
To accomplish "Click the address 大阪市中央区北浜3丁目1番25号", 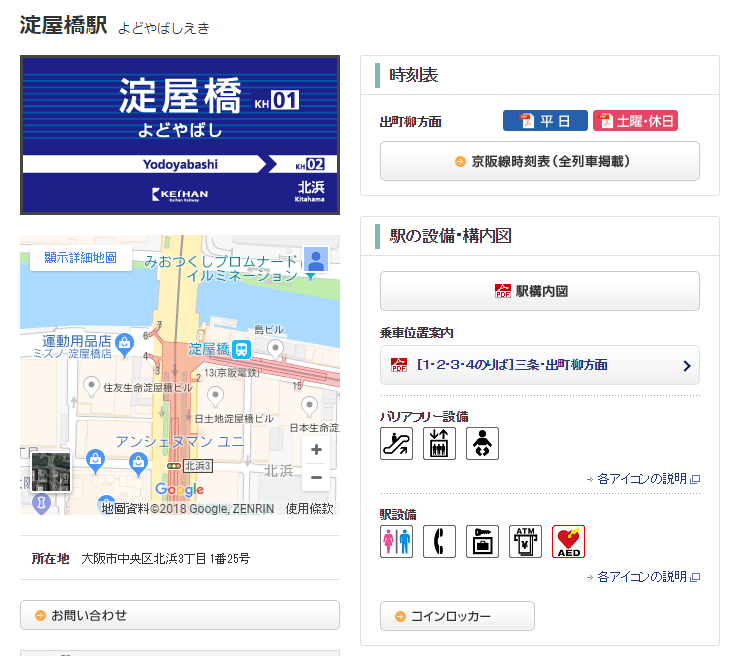I will 166,558.
